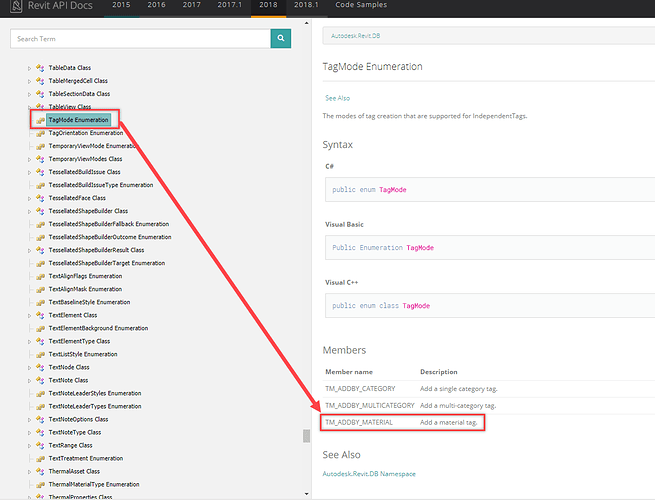655x500 pixels.
Task: Expand the TemporaryViewModes Class node
Action: (29, 159)
